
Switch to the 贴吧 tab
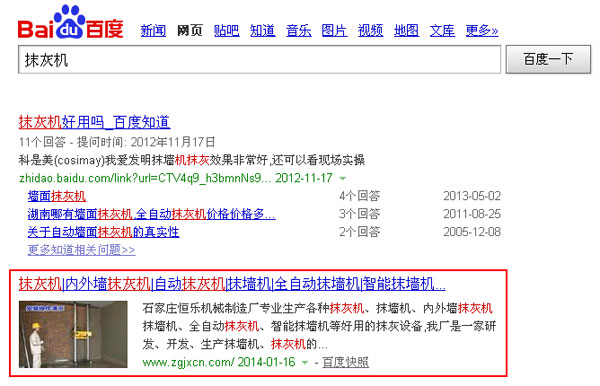coord(227,31)
